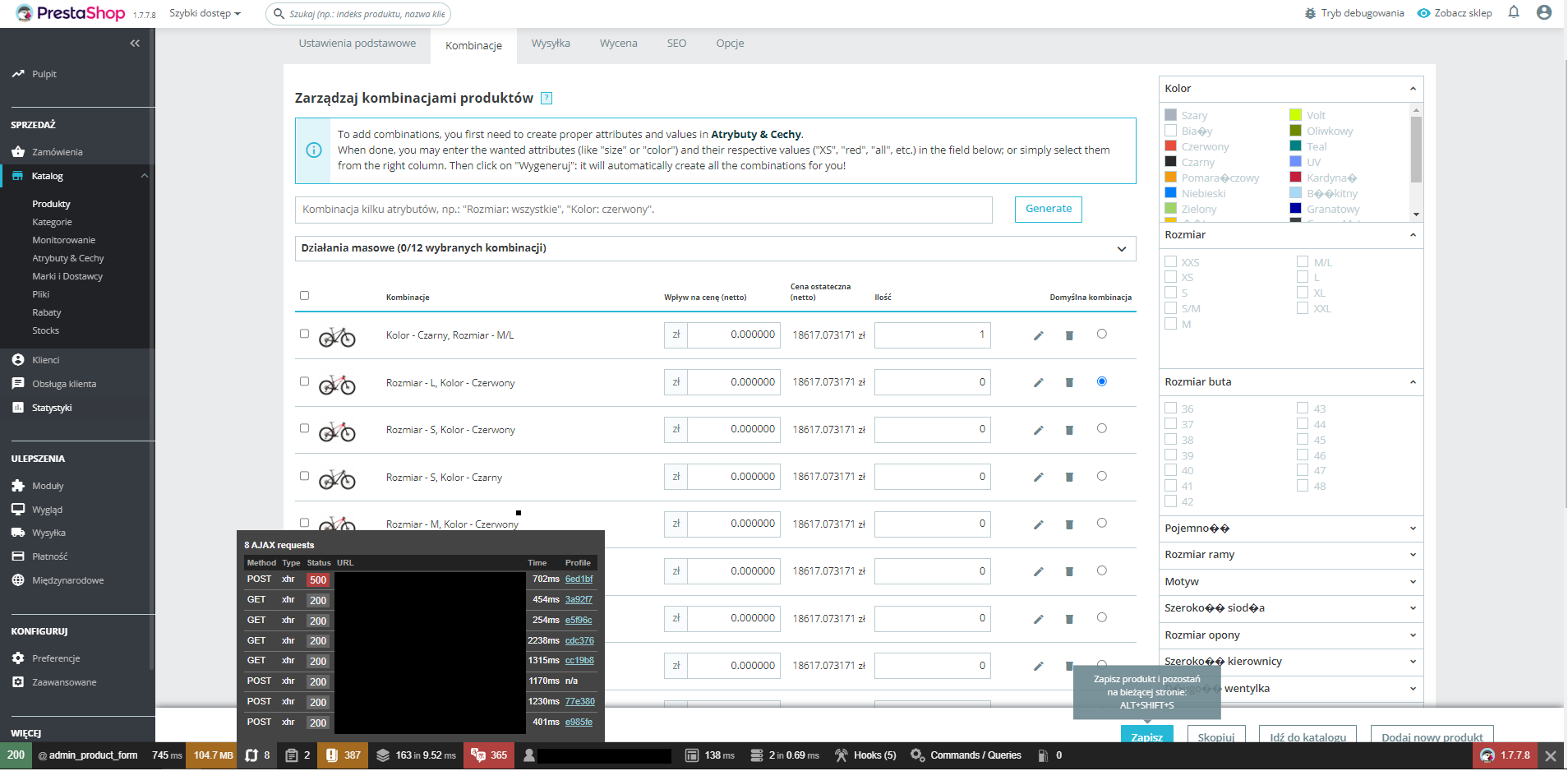
Task: Set Czarny M/L as default combination
Action: coord(1101,334)
